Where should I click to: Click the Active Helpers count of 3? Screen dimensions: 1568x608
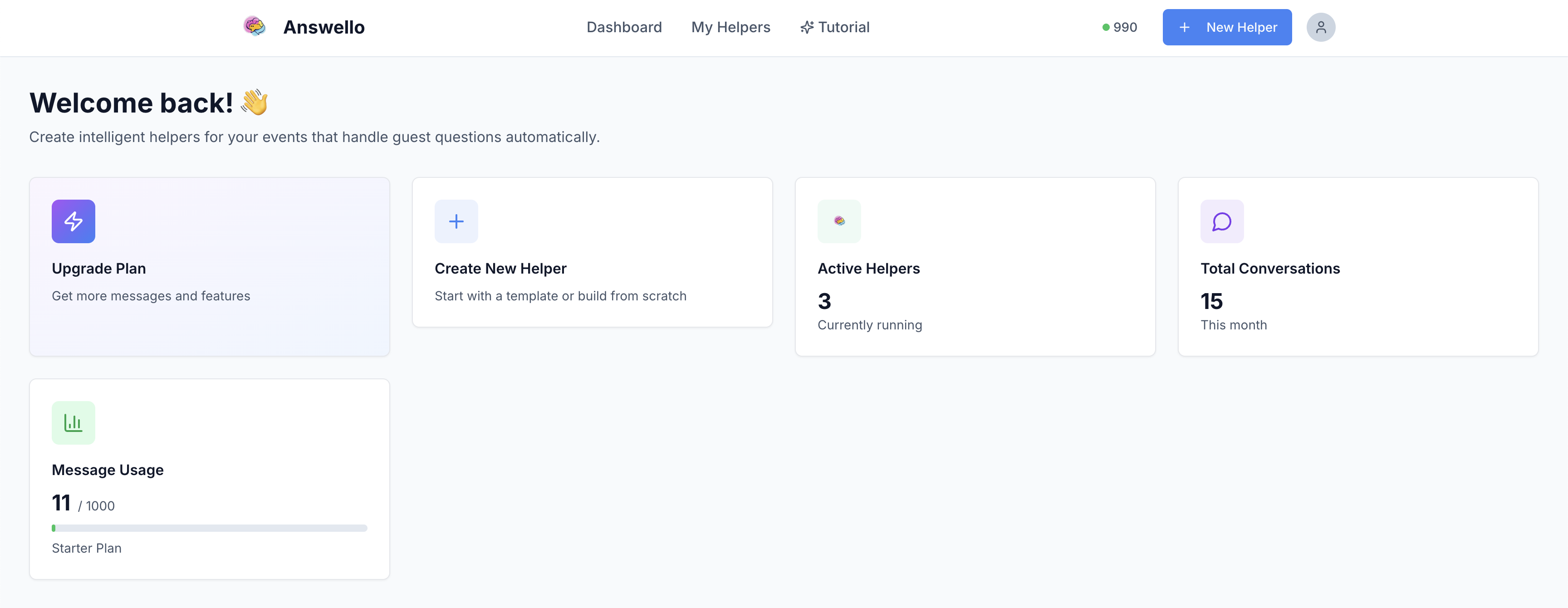point(824,301)
